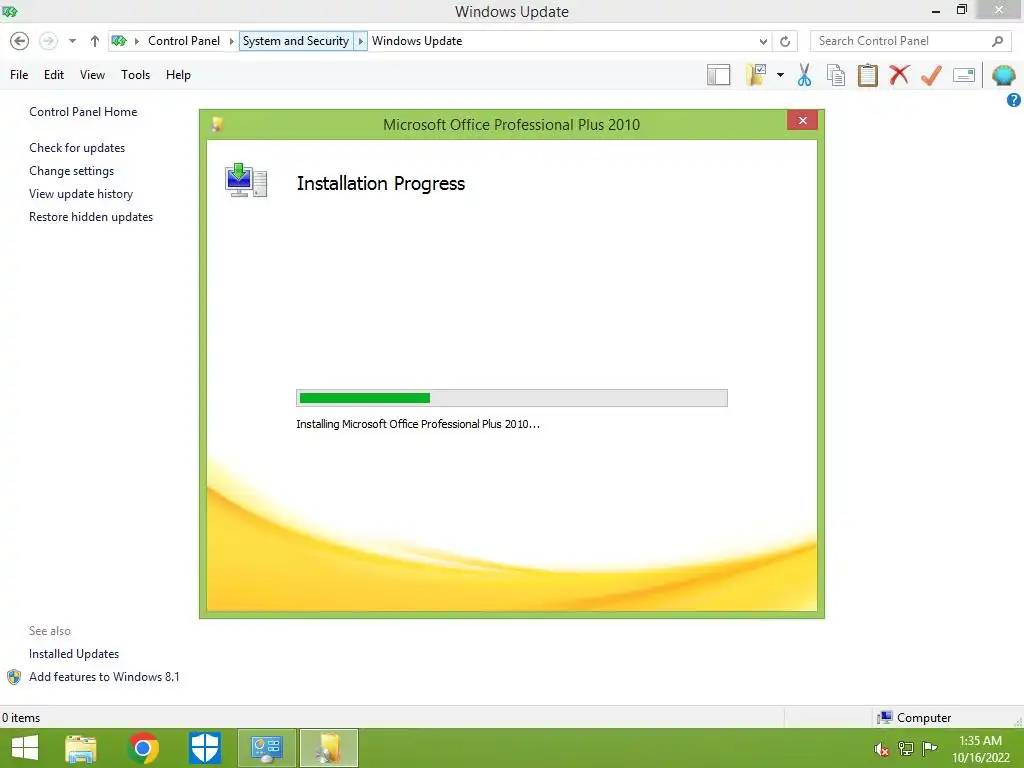Toggle the preview pane layout icon

[x=718, y=75]
